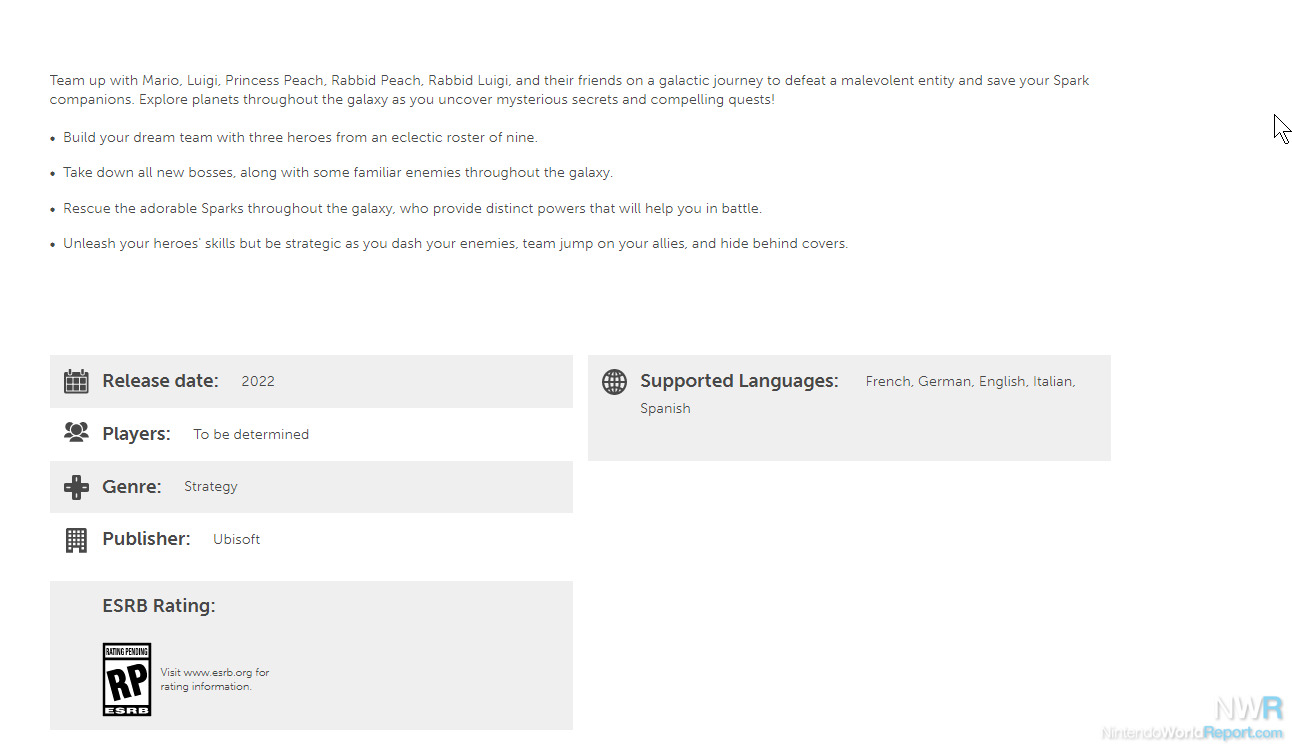Click the calendar icon beside Release date
The image size is (1292, 746).
76,381
